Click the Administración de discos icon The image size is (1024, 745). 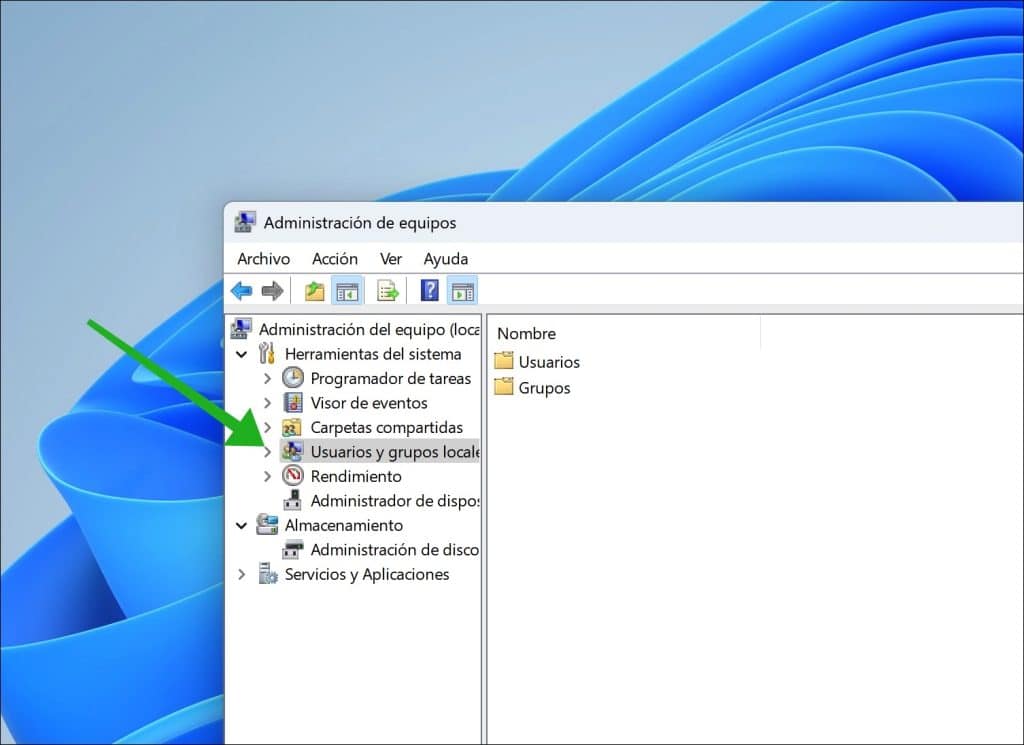pyautogui.click(x=293, y=549)
